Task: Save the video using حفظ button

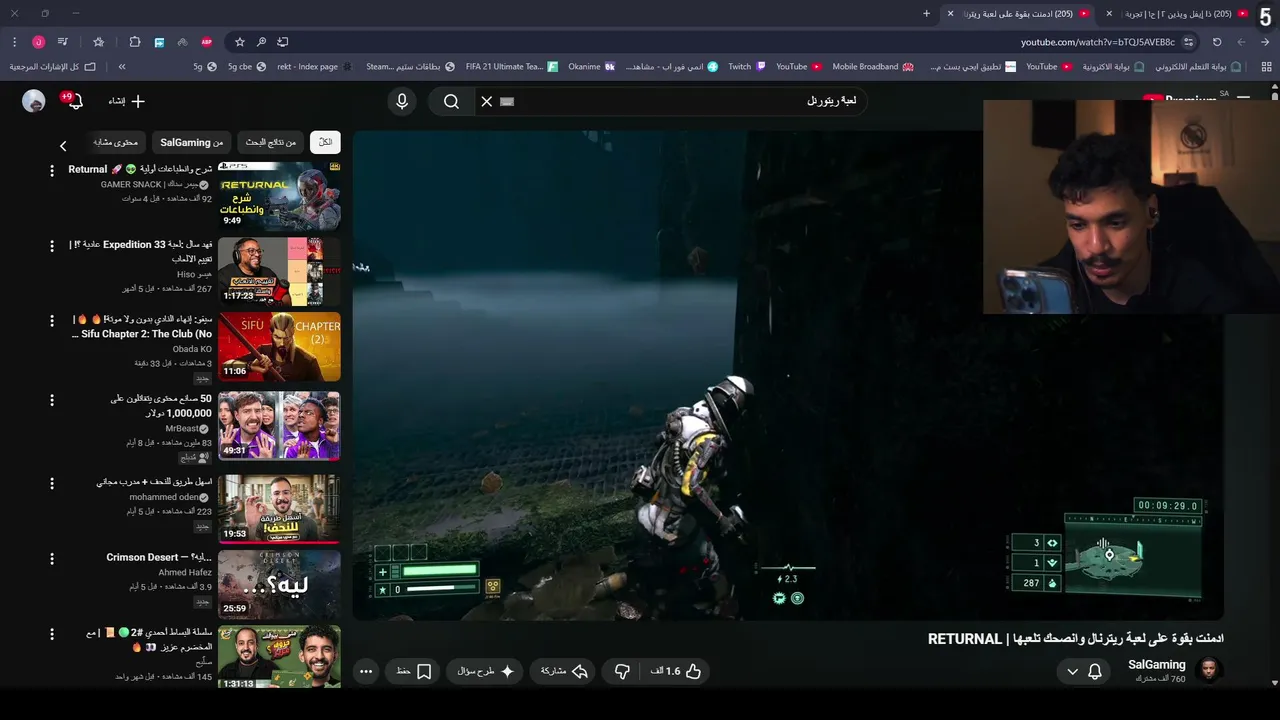Action: [x=414, y=672]
